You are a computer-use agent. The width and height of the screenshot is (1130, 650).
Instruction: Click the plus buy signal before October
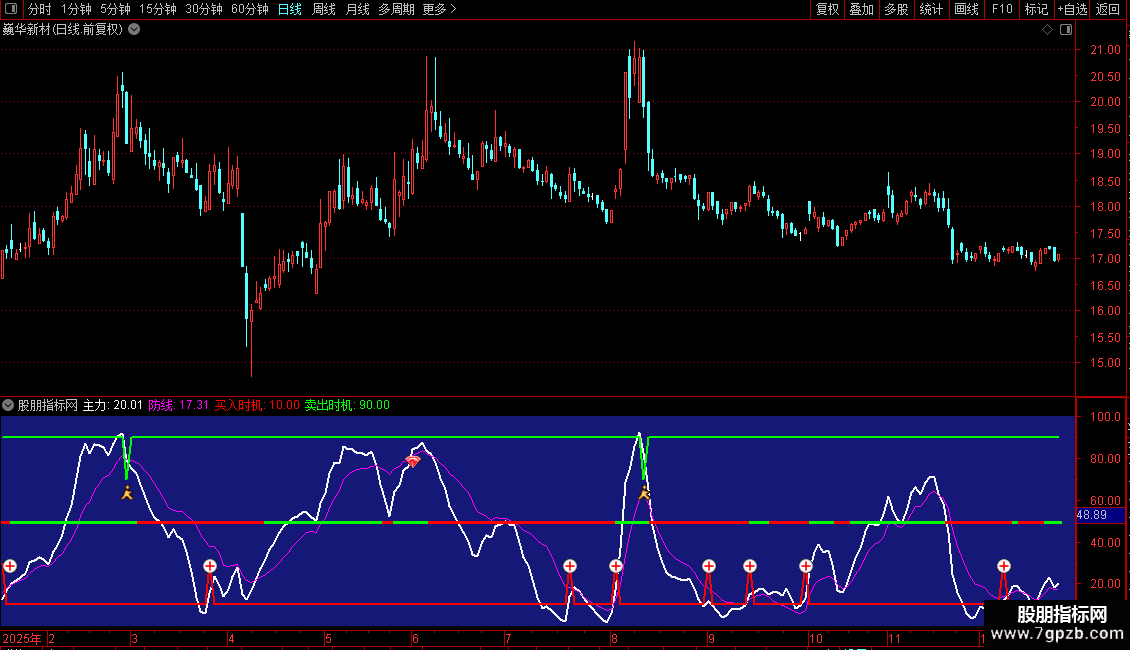(806, 566)
